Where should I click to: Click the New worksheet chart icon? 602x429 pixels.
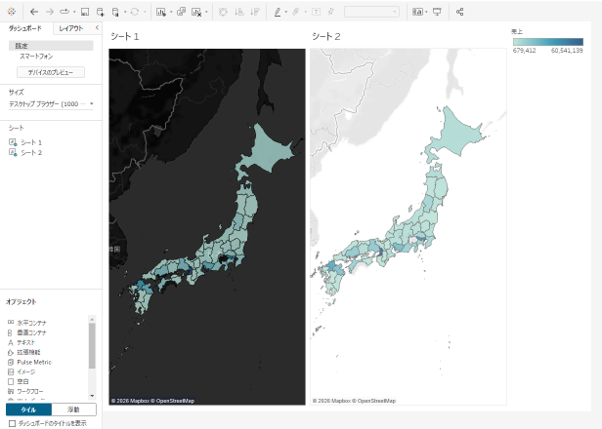coord(161,12)
